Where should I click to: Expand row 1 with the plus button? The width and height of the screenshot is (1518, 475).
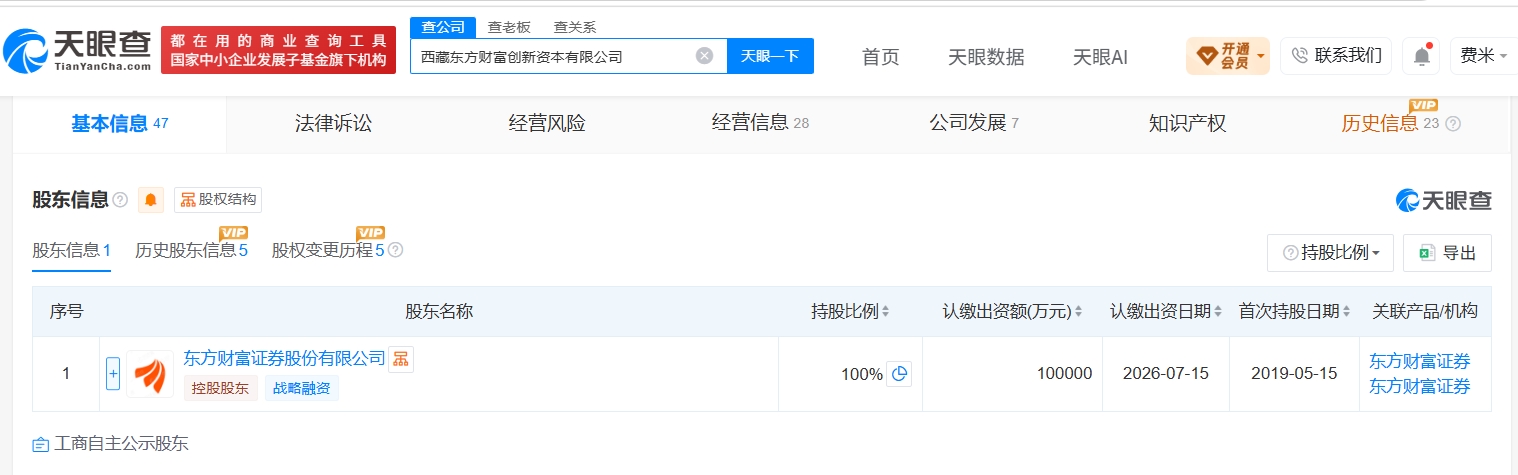(113, 374)
